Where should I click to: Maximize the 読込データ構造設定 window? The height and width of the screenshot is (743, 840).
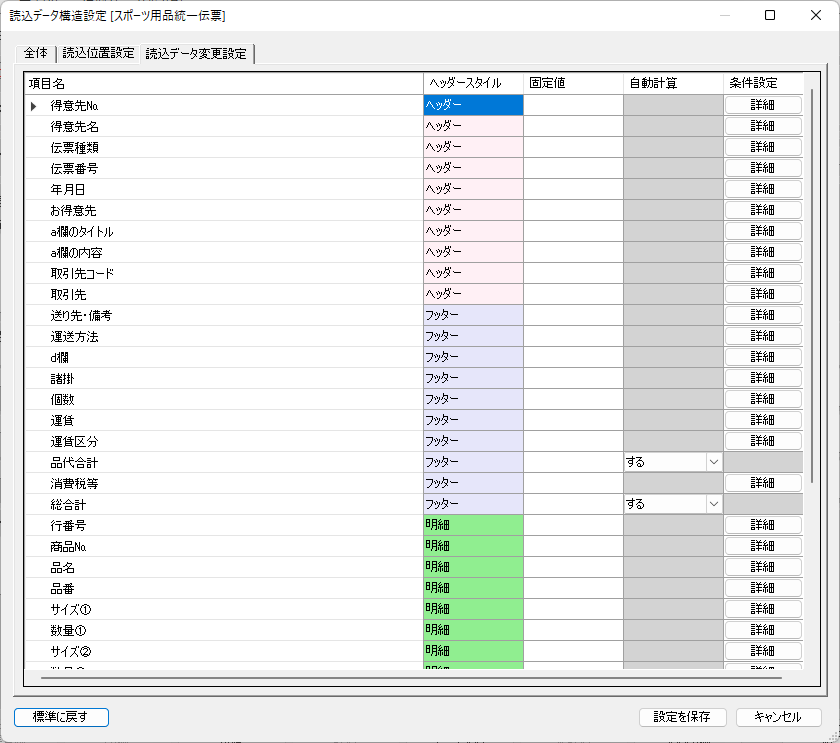pos(770,15)
